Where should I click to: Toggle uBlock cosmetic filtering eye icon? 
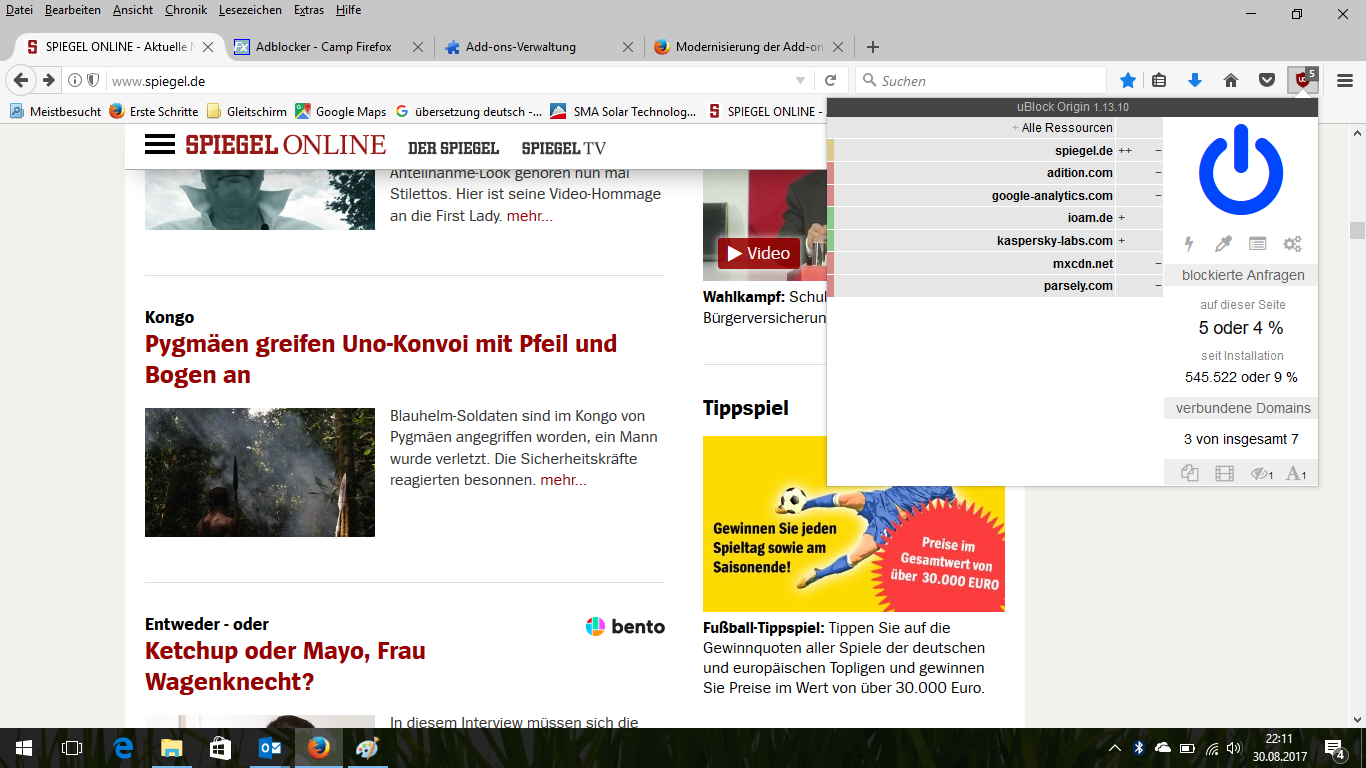coord(1261,473)
